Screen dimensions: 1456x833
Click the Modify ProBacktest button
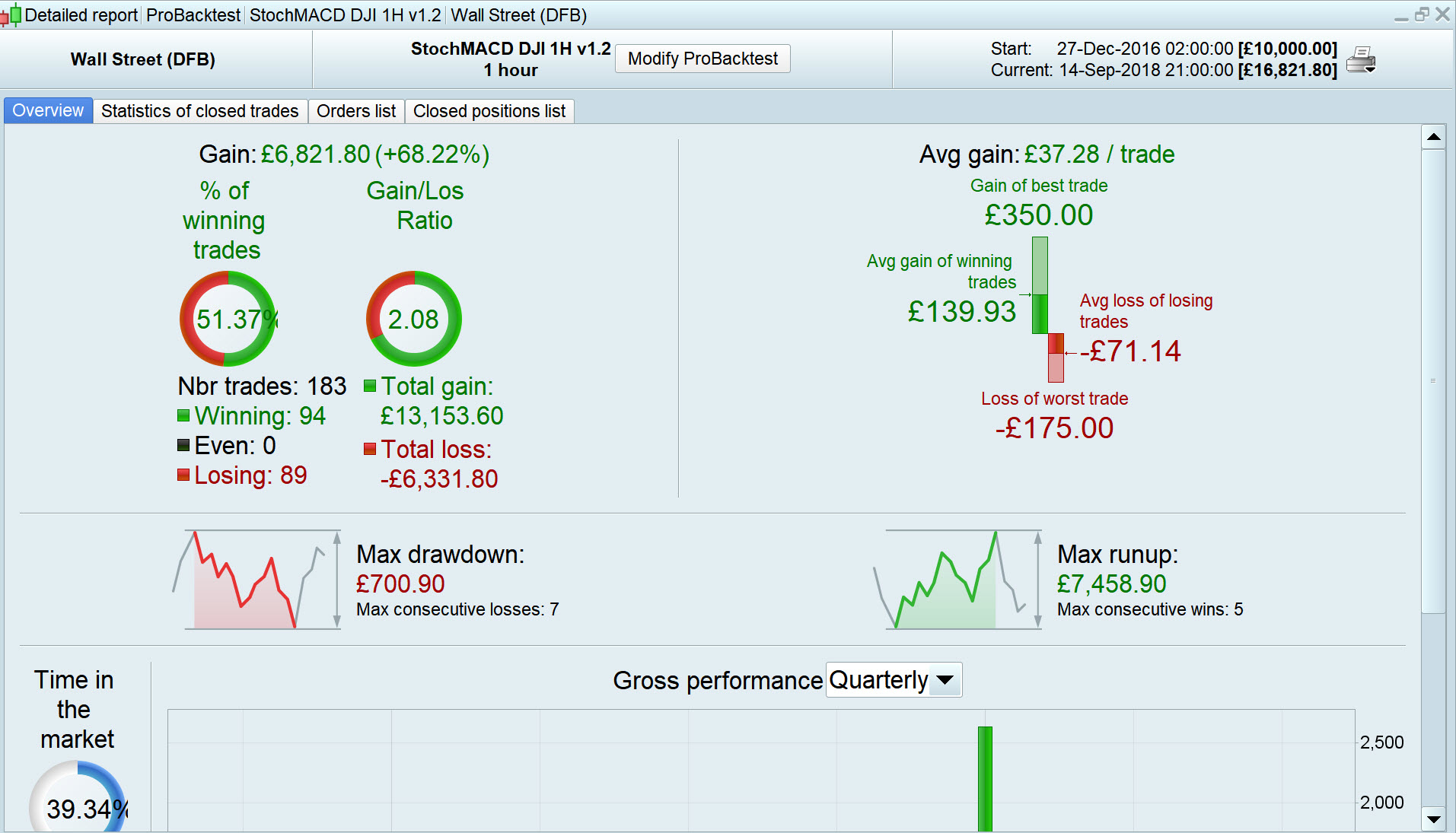(703, 59)
